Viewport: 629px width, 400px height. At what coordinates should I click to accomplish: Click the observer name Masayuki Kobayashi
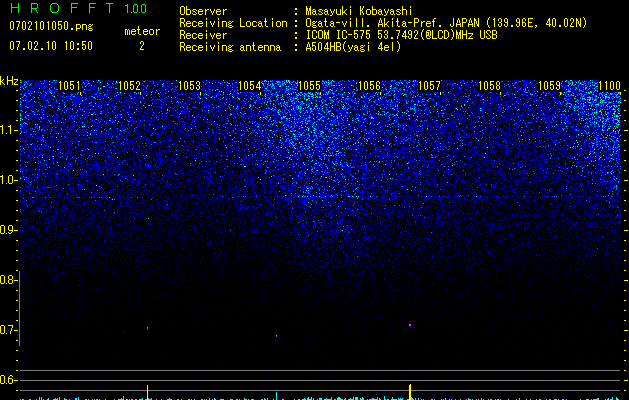click(x=359, y=11)
